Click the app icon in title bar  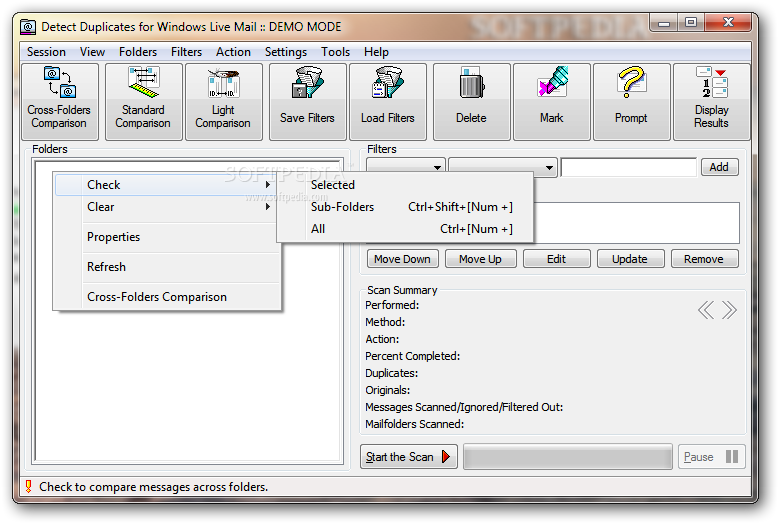point(28,27)
